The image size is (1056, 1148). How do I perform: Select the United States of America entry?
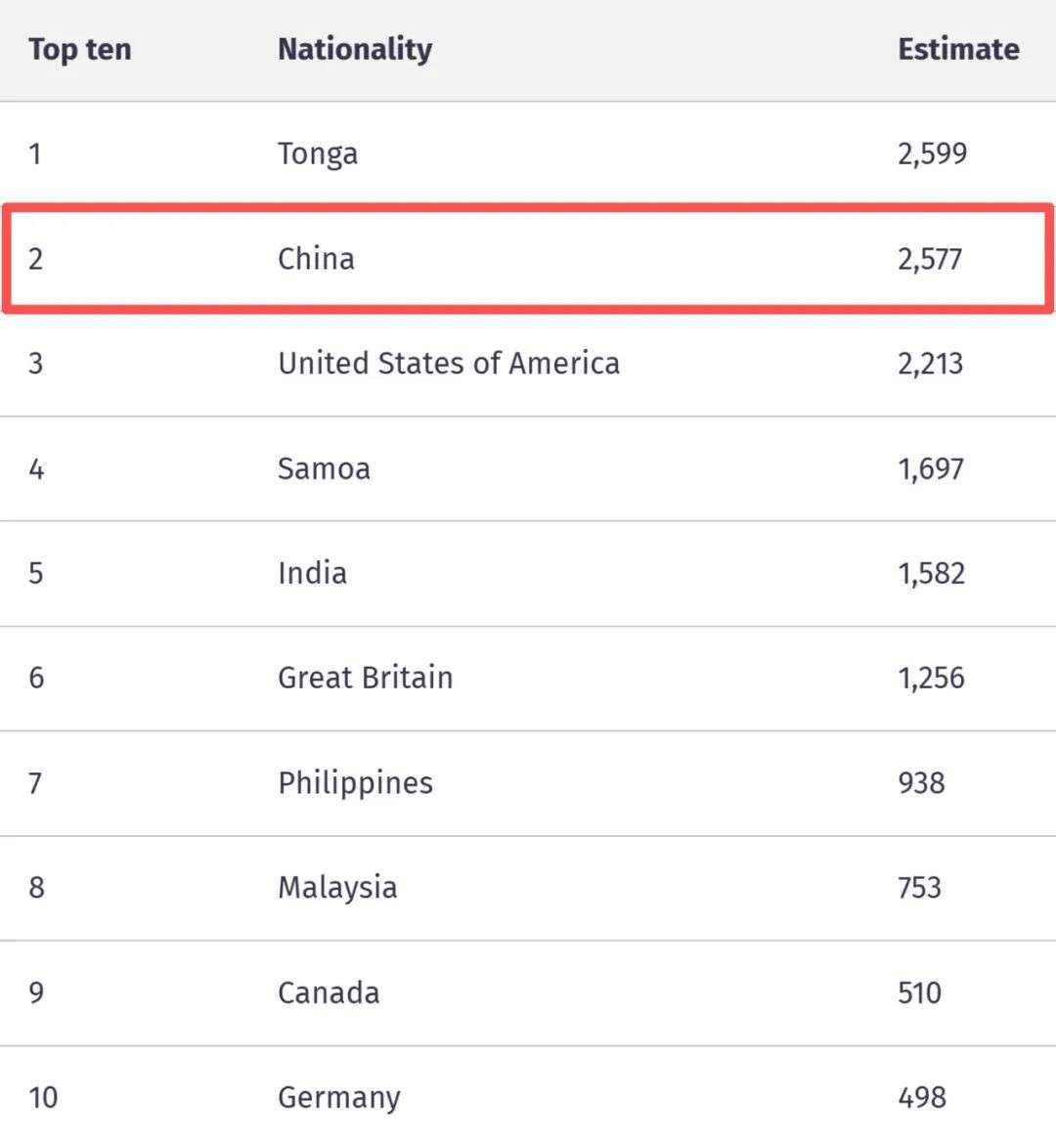point(449,364)
